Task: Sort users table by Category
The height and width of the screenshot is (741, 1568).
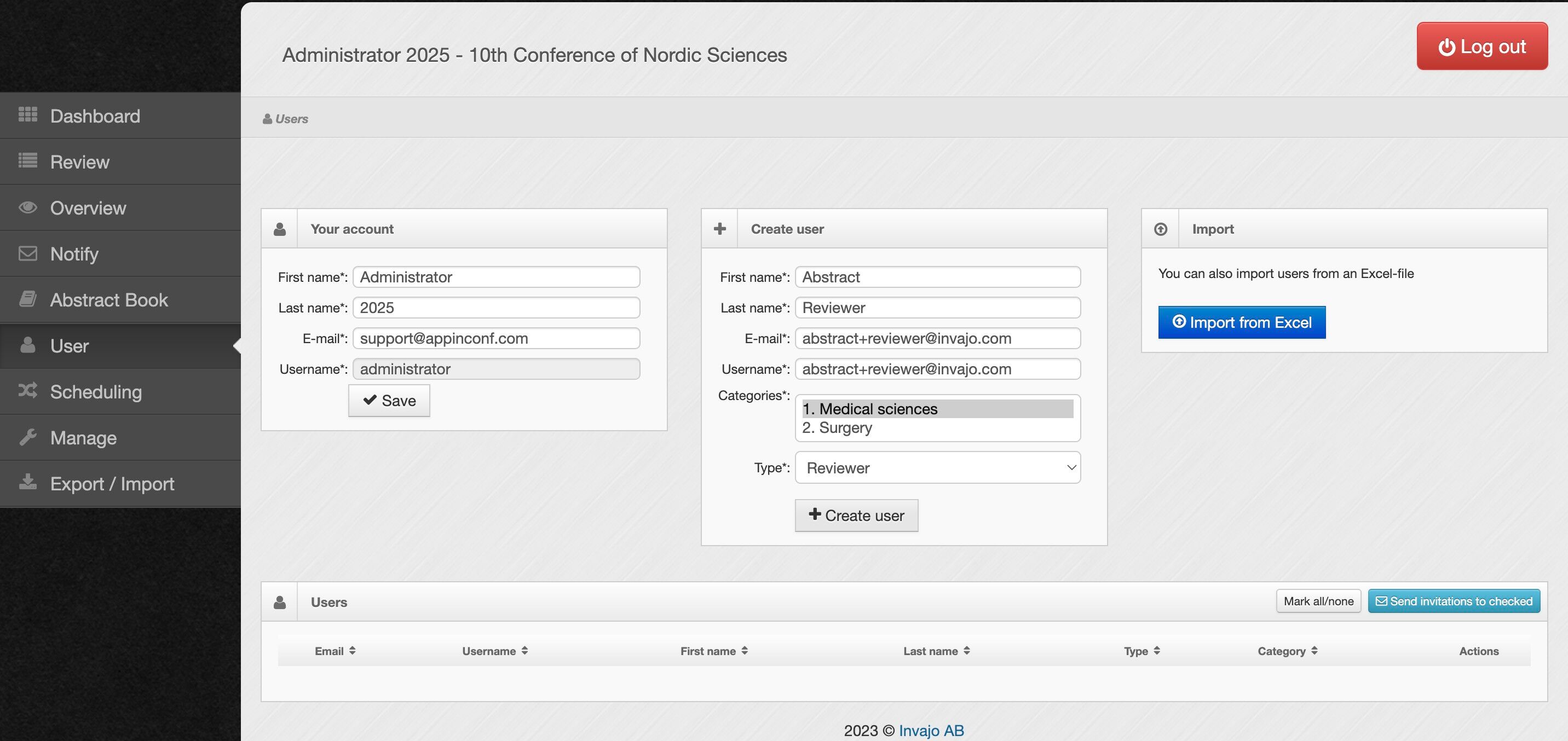Action: (x=1313, y=650)
